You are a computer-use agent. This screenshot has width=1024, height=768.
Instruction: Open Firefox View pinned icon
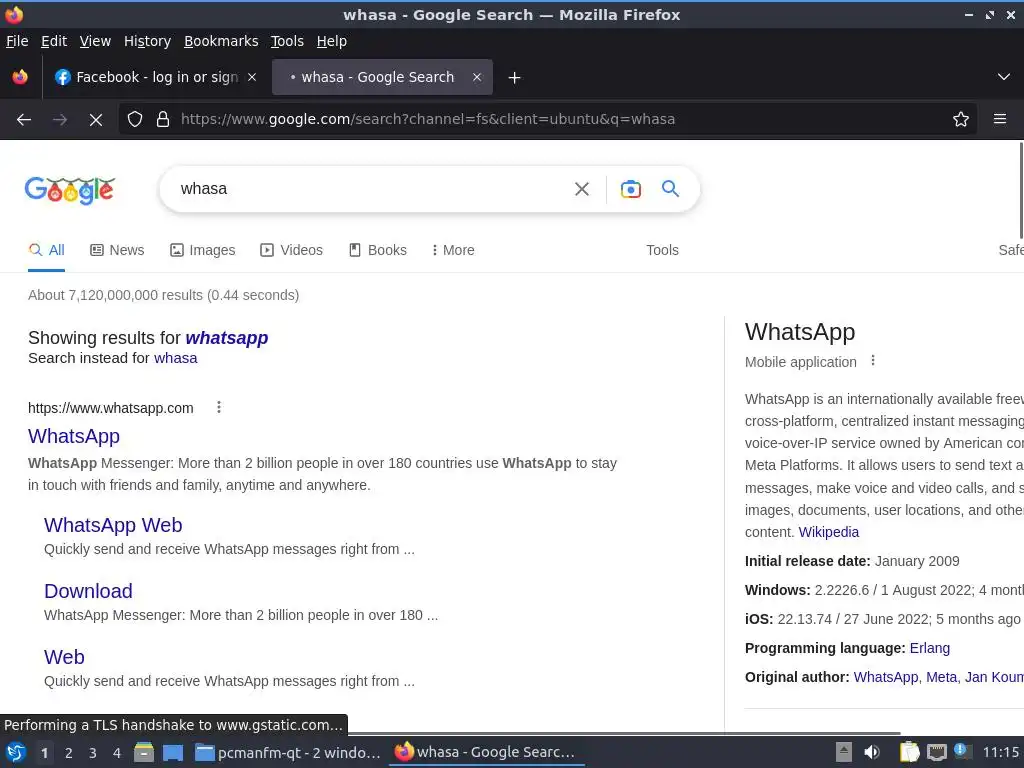(x=20, y=77)
